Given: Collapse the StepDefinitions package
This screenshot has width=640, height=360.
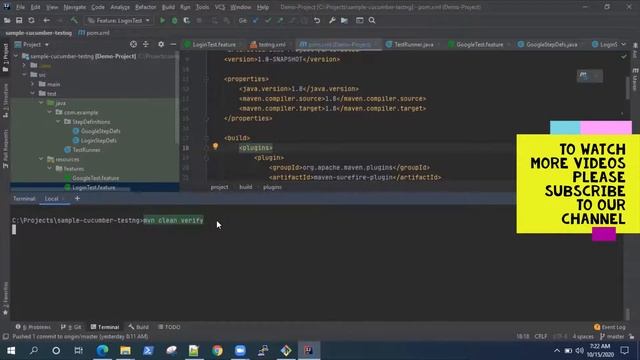Looking at the screenshot, I should [x=58, y=122].
